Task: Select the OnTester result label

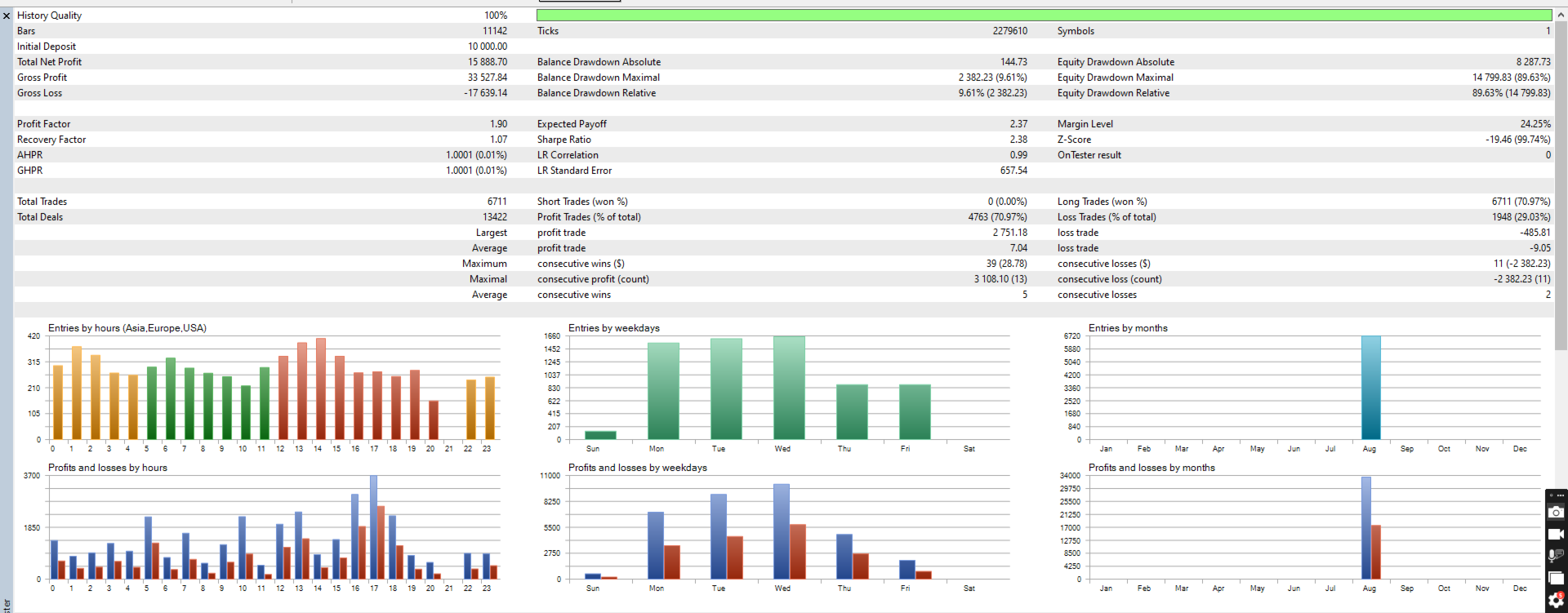Action: tap(1089, 155)
